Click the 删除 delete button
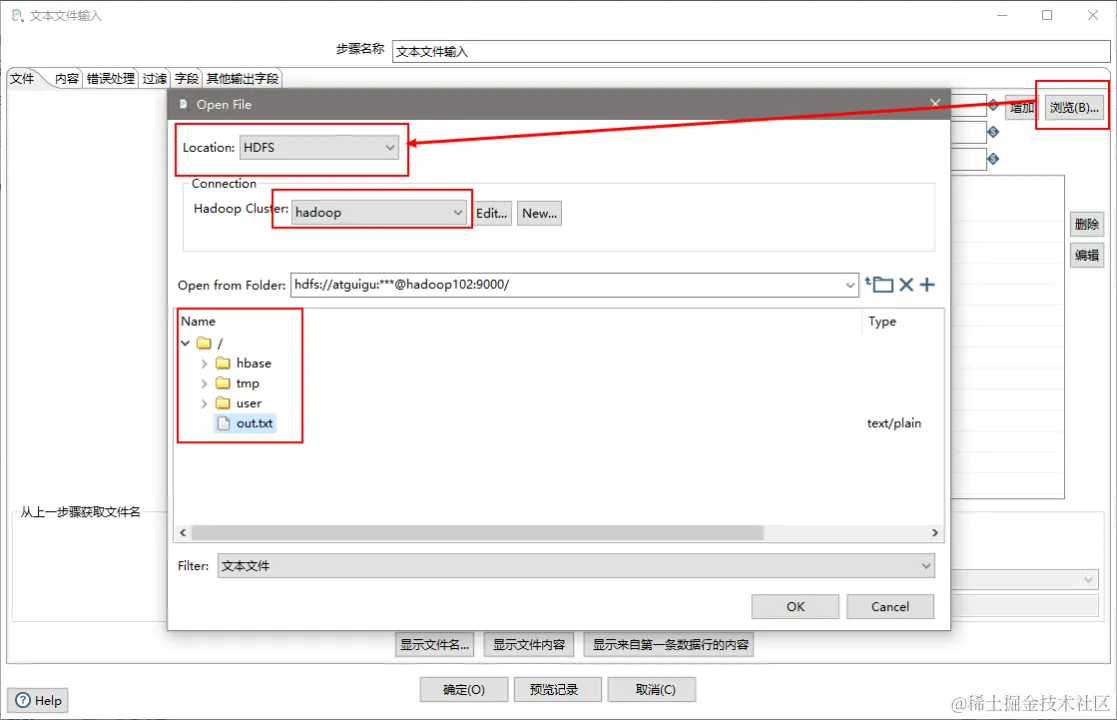Image resolution: width=1117 pixels, height=720 pixels. click(x=1086, y=224)
